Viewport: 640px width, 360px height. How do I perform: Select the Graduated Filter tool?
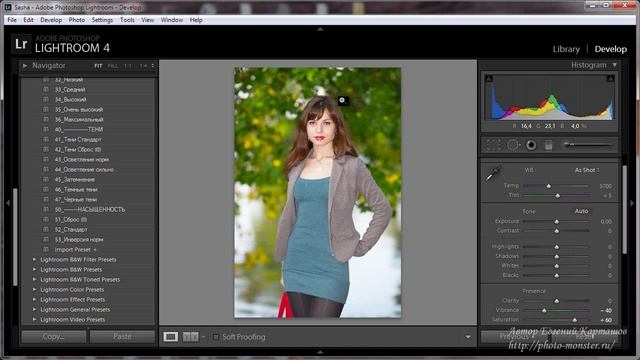pos(549,145)
